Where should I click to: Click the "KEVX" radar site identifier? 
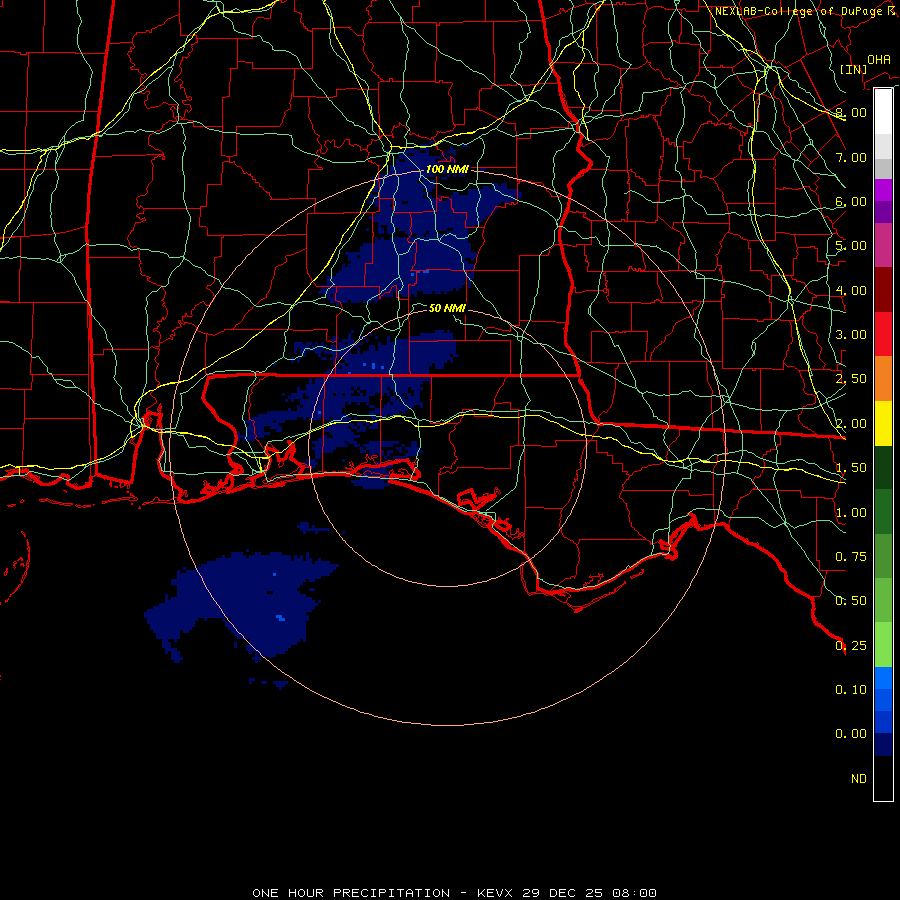click(x=495, y=893)
